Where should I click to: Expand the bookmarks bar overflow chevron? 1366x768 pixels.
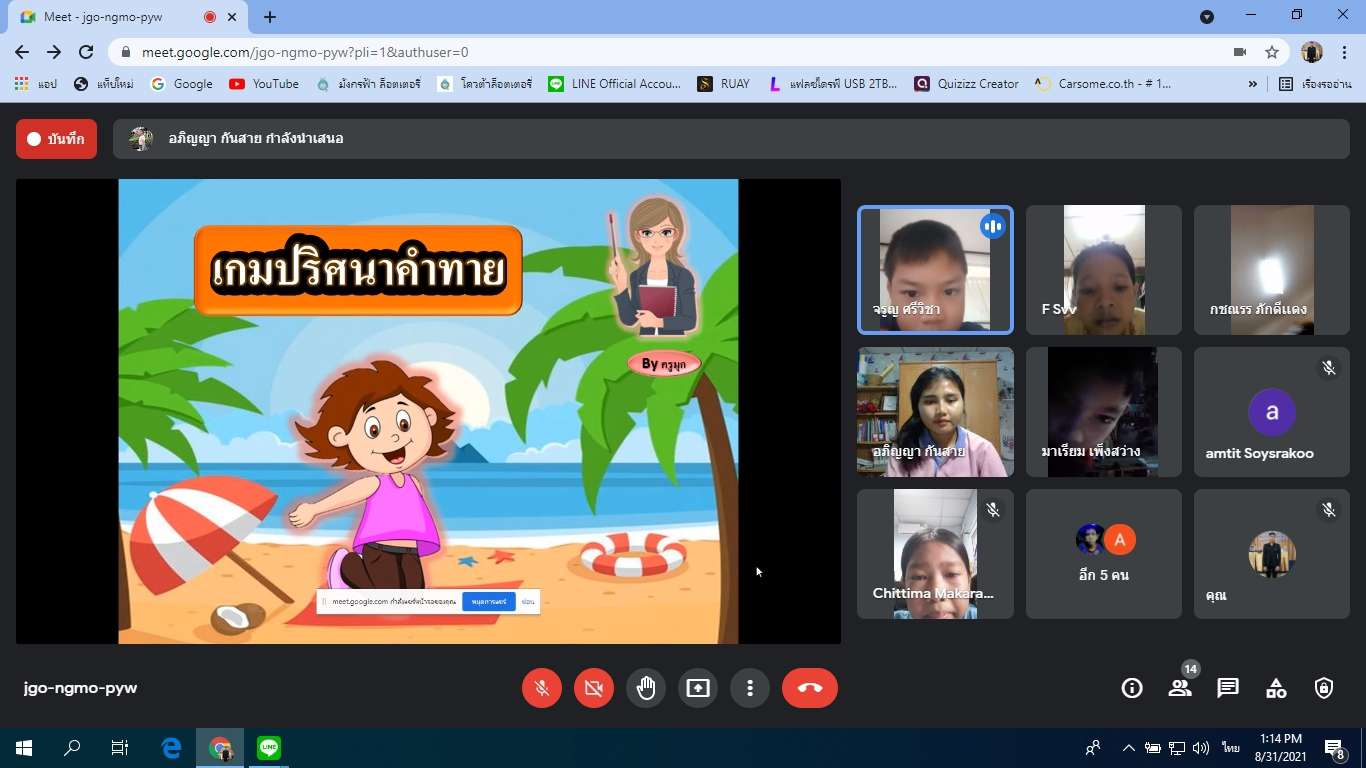click(1253, 84)
